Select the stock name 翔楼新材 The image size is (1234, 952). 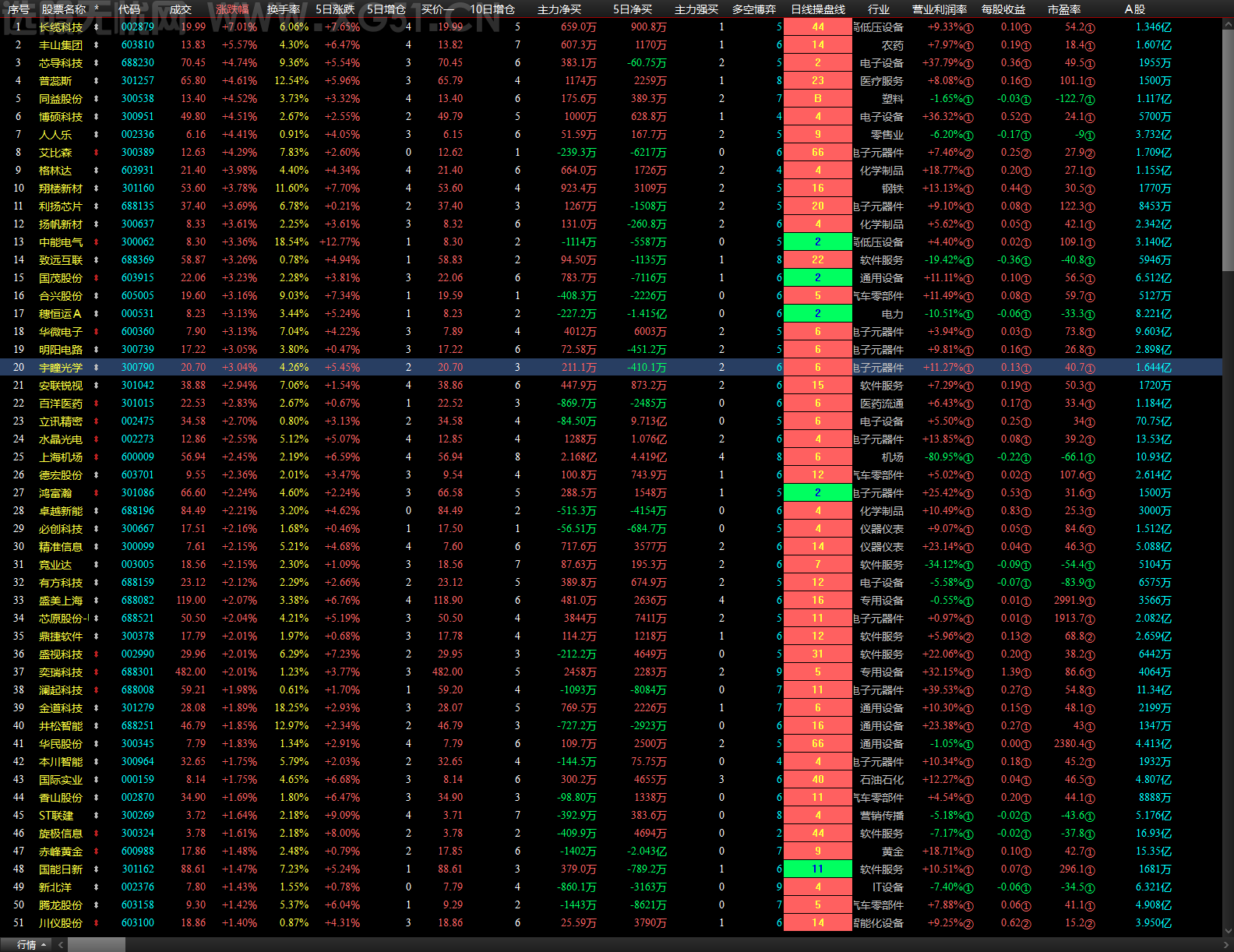coord(61,189)
